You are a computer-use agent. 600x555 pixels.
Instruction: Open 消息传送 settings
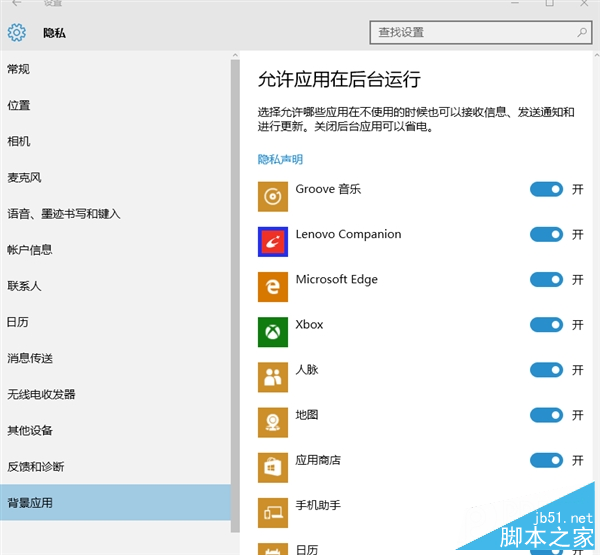tap(115, 358)
